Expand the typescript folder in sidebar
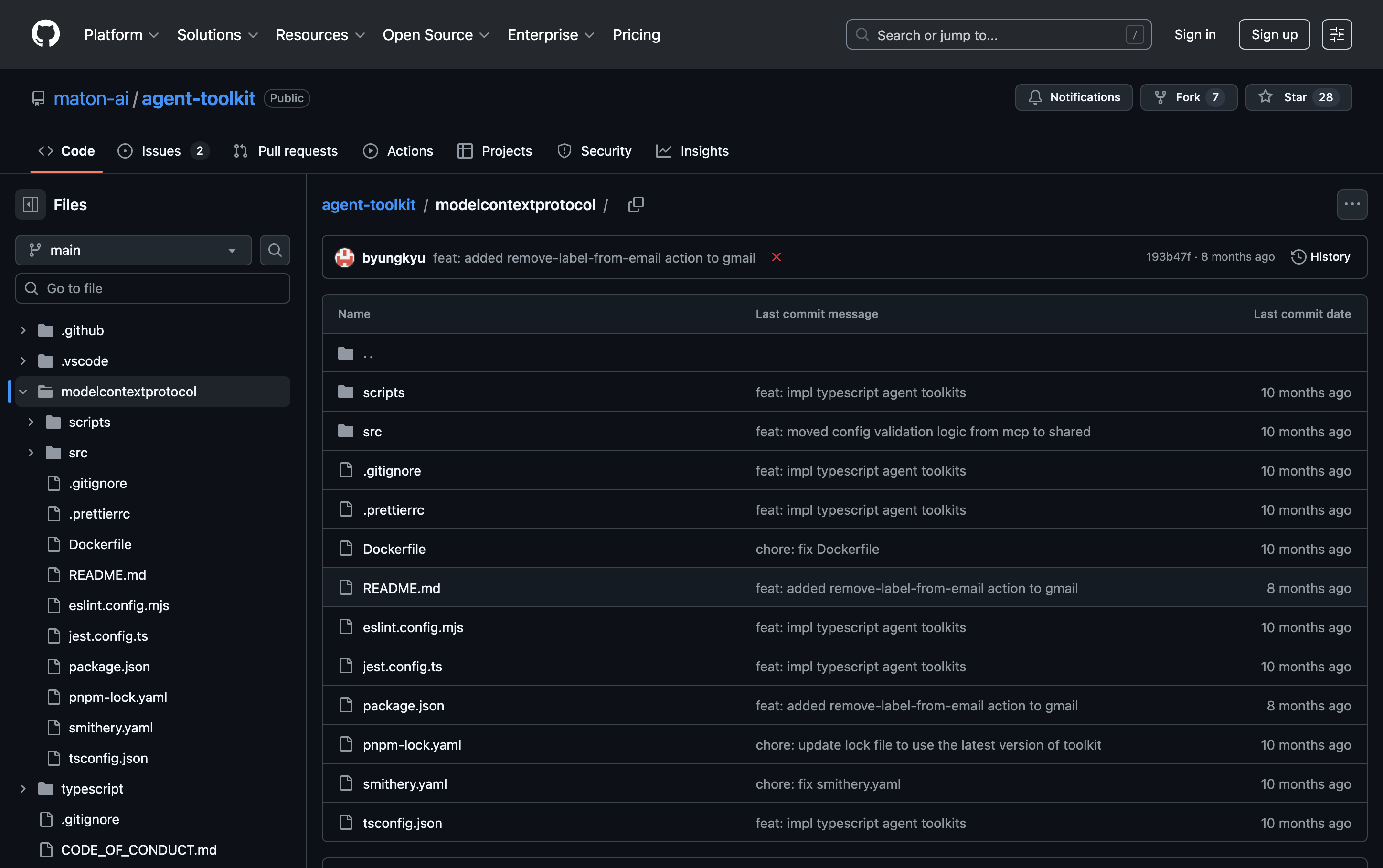 point(23,789)
